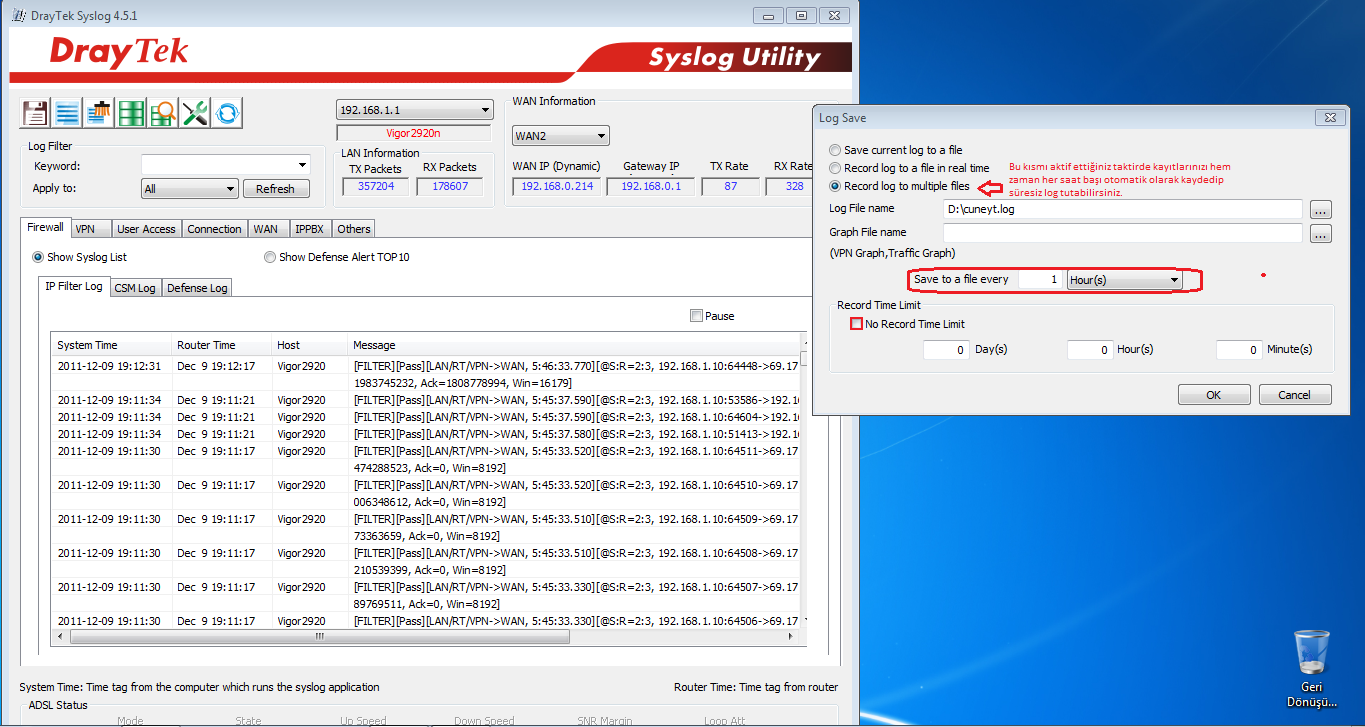Click the floppy disk save log icon

[x=35, y=113]
